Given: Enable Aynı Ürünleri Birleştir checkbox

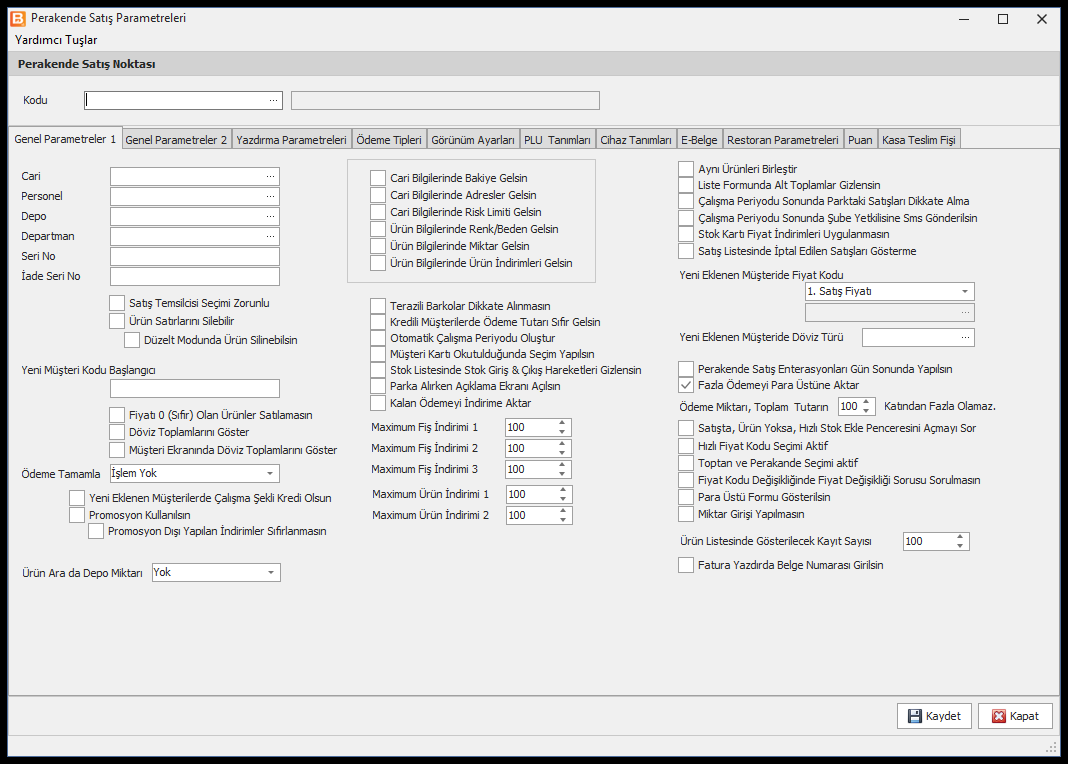Looking at the screenshot, I should [x=686, y=169].
